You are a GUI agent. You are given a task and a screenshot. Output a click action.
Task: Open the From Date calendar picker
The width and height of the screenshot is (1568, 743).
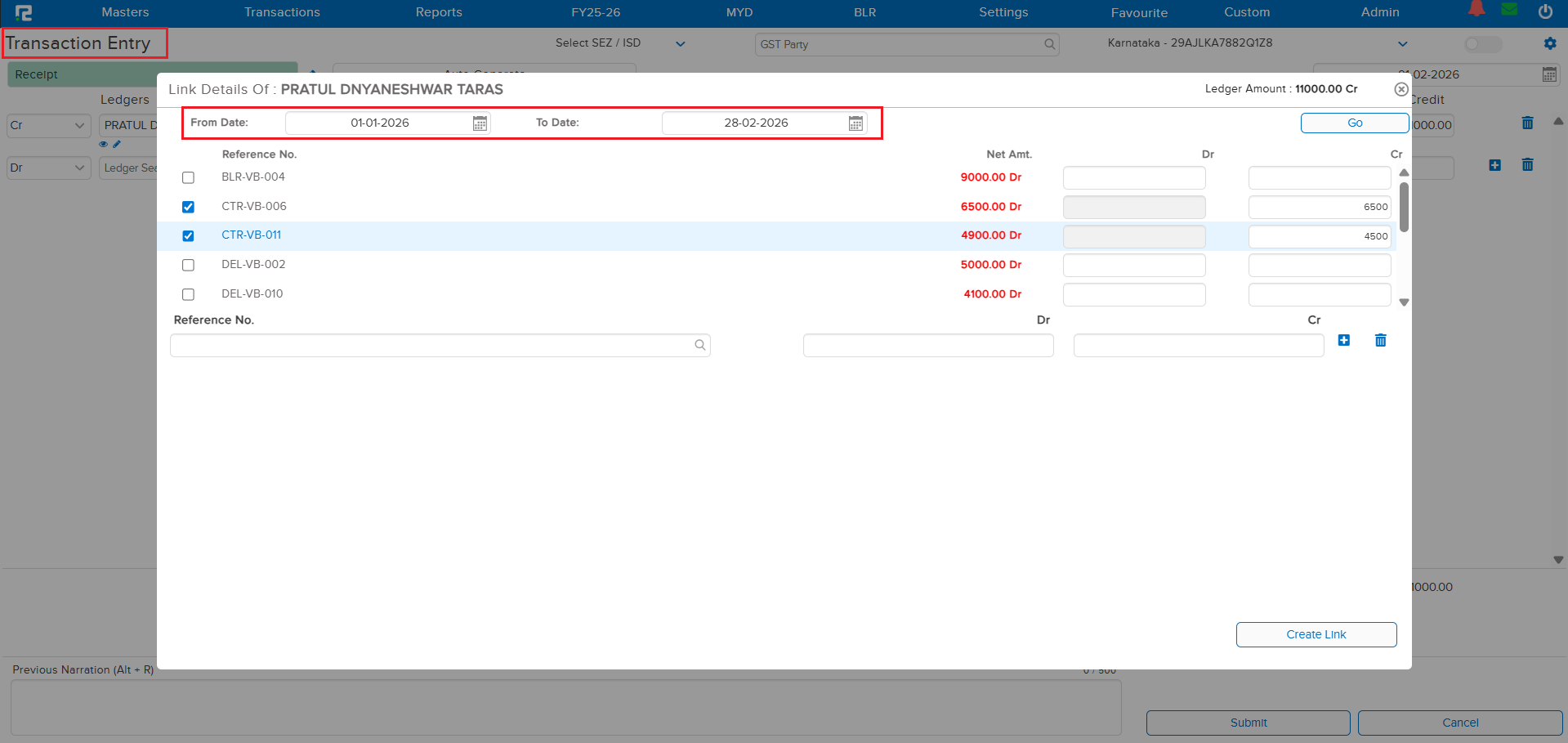480,123
